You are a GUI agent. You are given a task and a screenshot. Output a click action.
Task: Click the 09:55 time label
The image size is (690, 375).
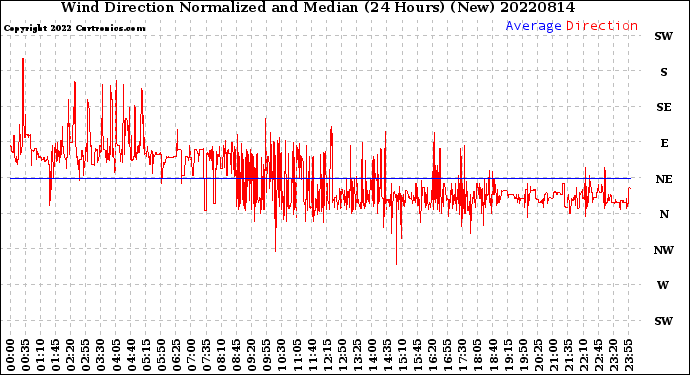click(x=267, y=355)
